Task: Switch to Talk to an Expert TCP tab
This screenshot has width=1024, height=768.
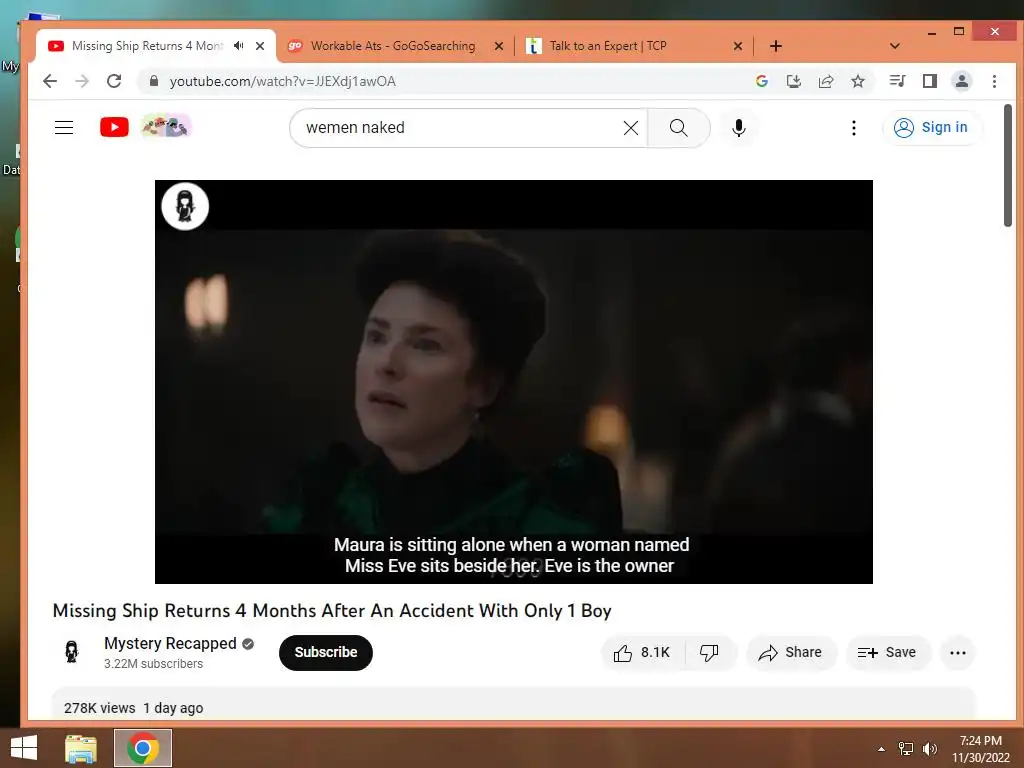Action: [x=607, y=46]
